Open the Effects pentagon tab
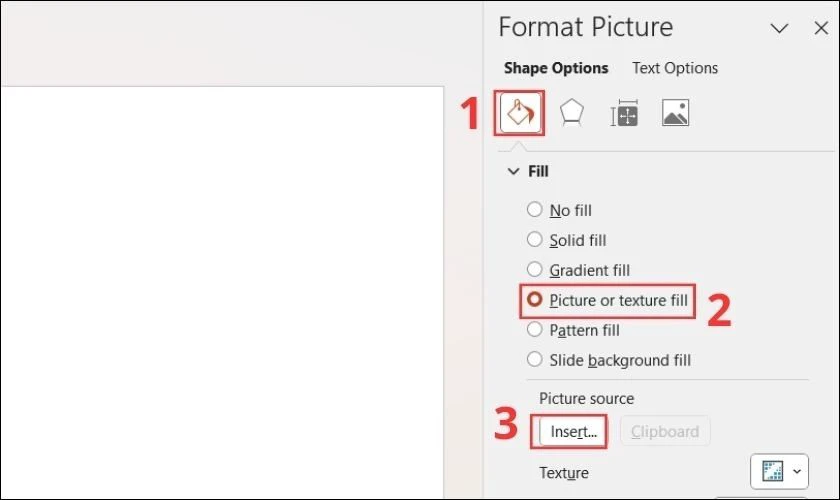Viewport: 840px width, 500px height. [572, 113]
